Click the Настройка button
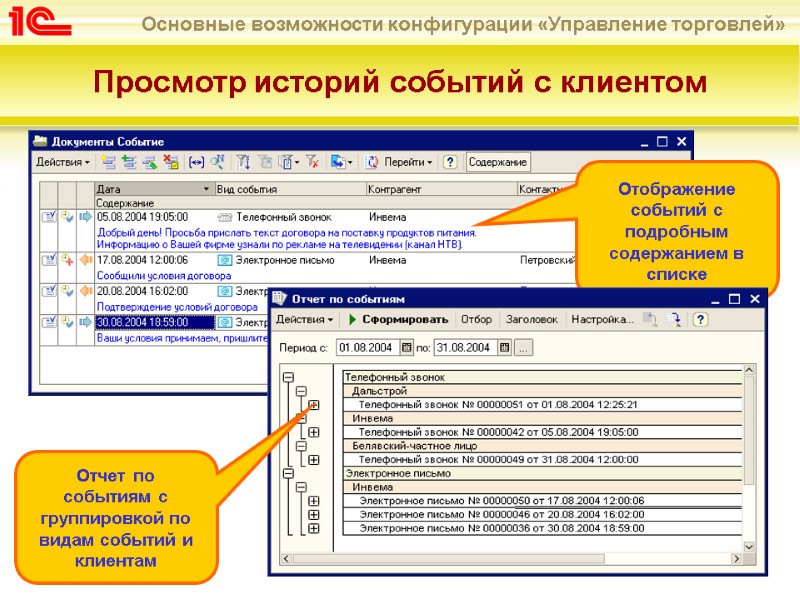 (x=603, y=319)
